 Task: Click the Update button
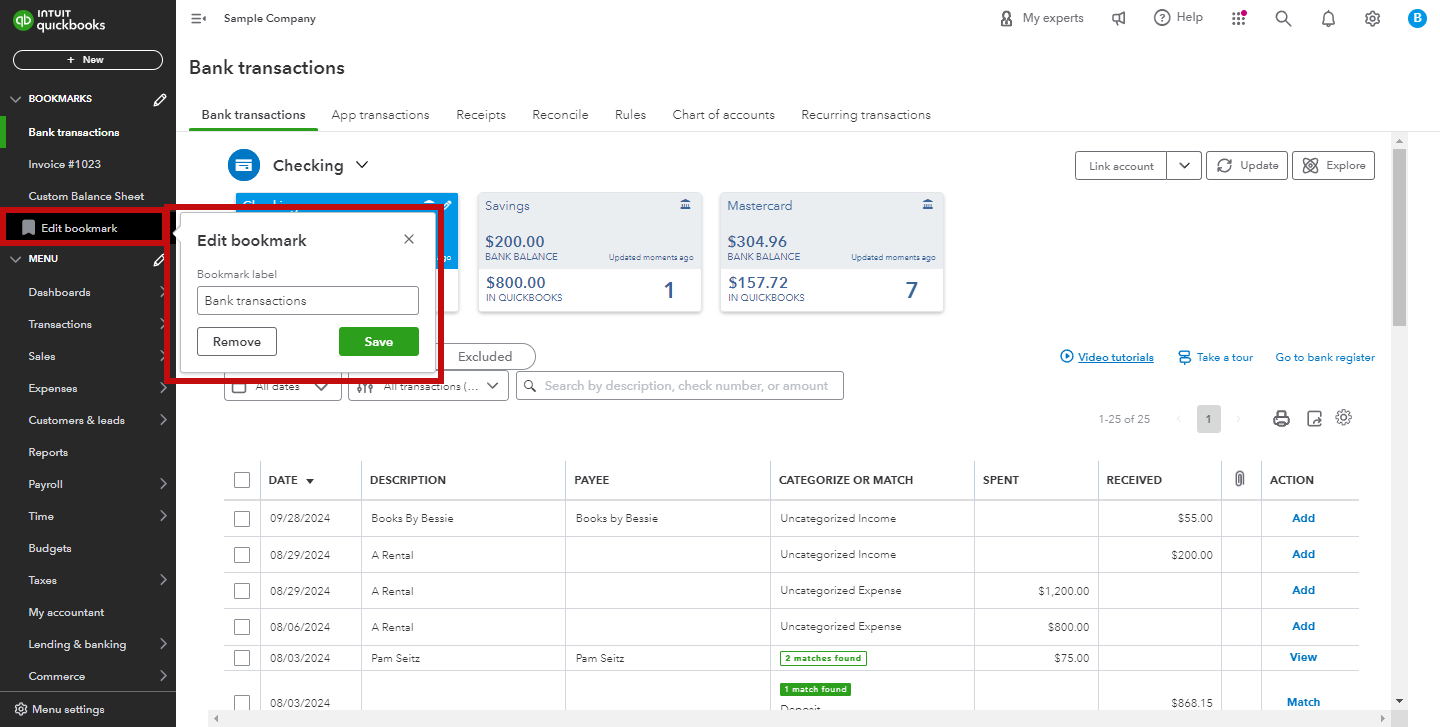(x=1247, y=166)
